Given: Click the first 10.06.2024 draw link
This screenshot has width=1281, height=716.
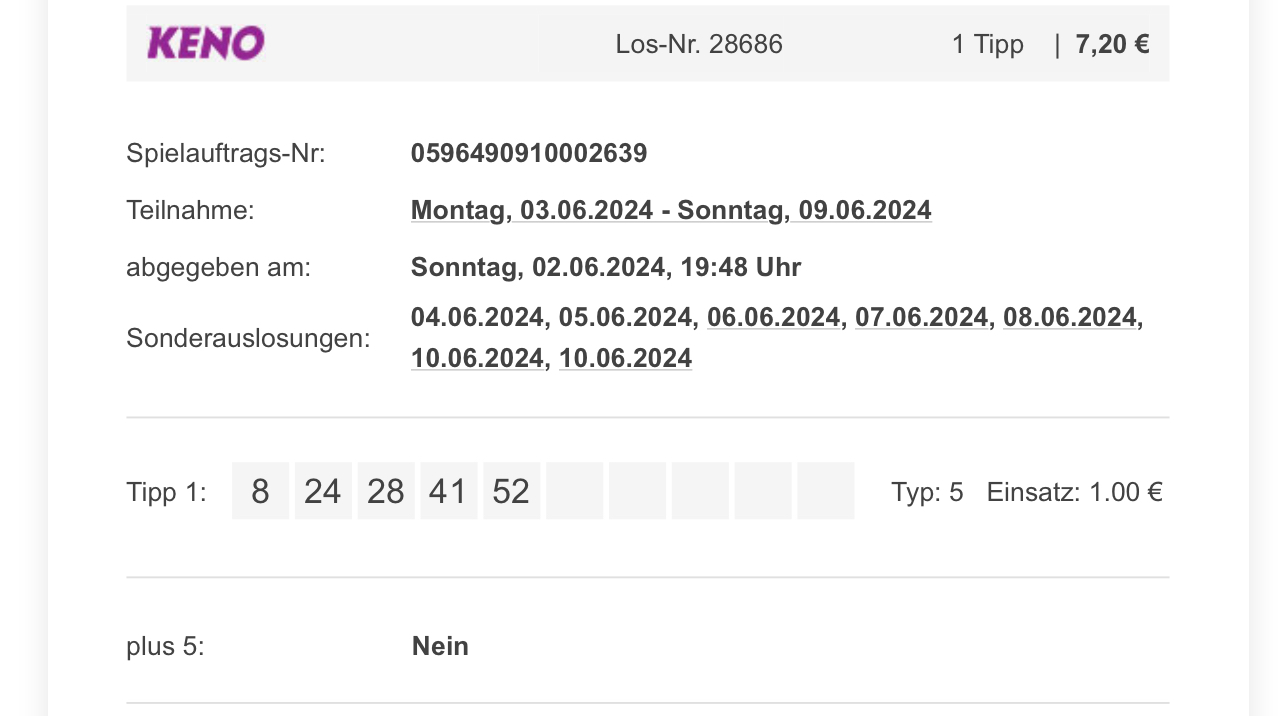Looking at the screenshot, I should [477, 358].
